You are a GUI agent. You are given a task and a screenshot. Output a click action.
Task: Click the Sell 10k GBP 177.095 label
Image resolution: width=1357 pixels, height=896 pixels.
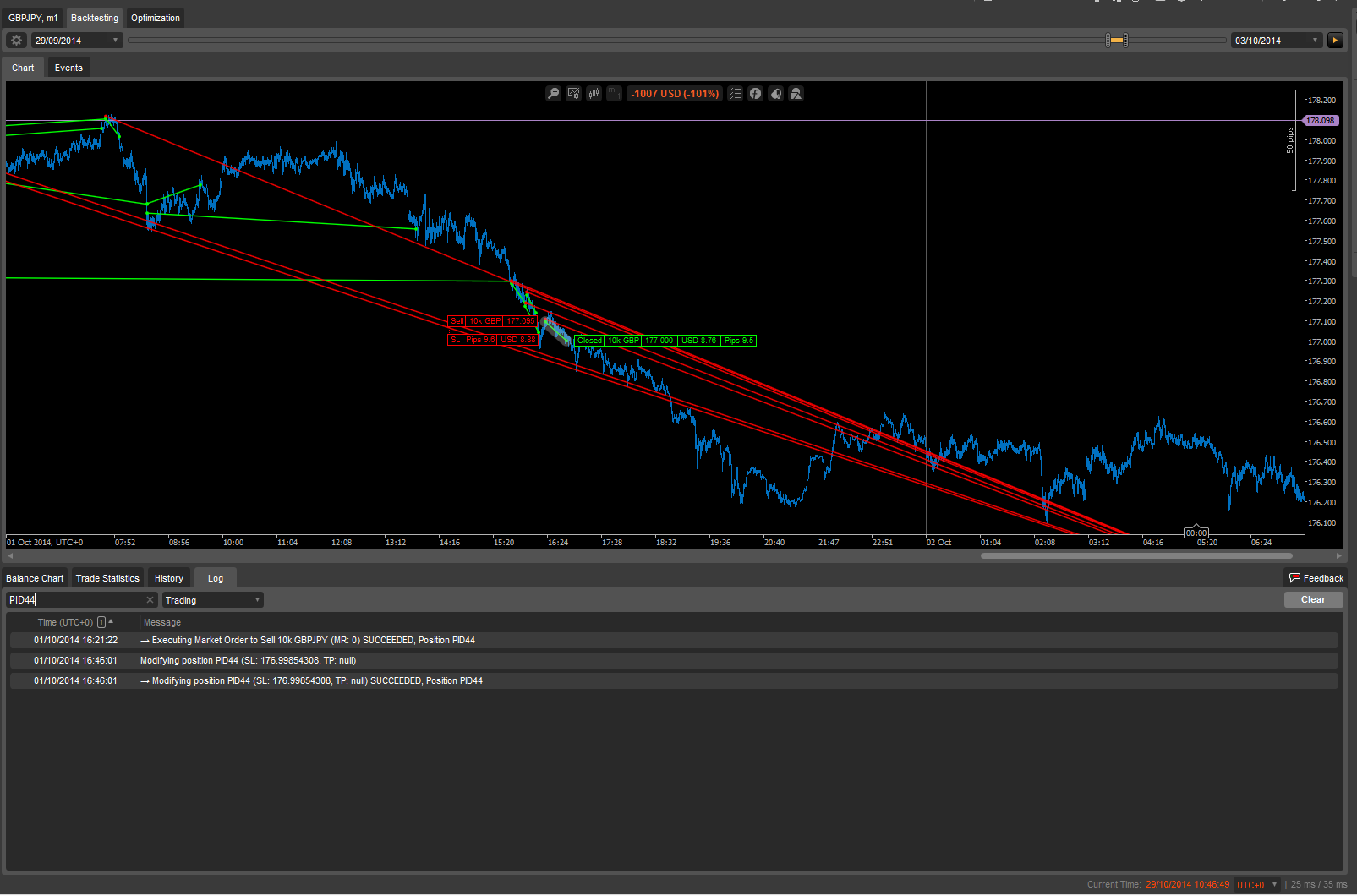pos(493,321)
